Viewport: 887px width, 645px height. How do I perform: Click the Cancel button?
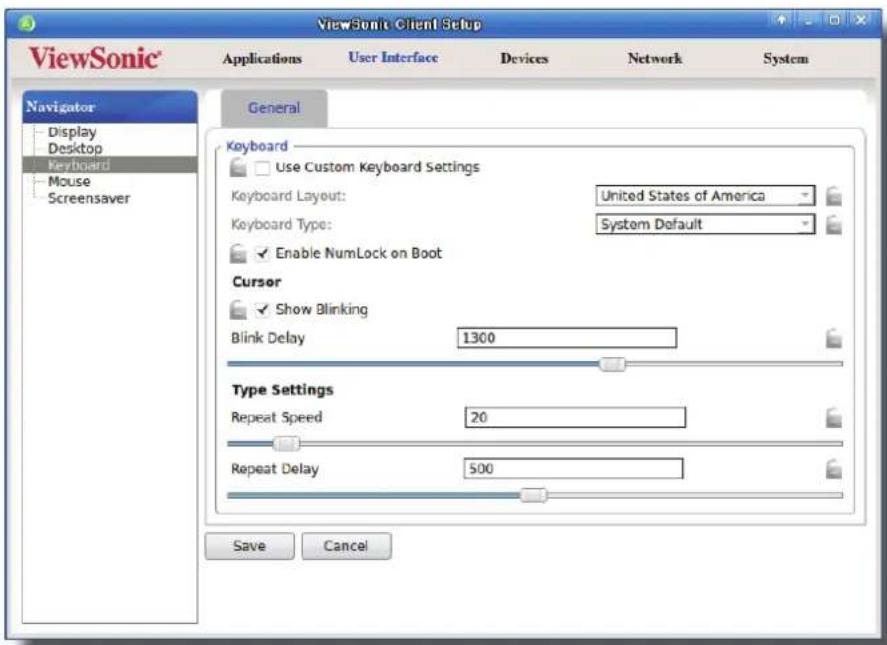[346, 546]
